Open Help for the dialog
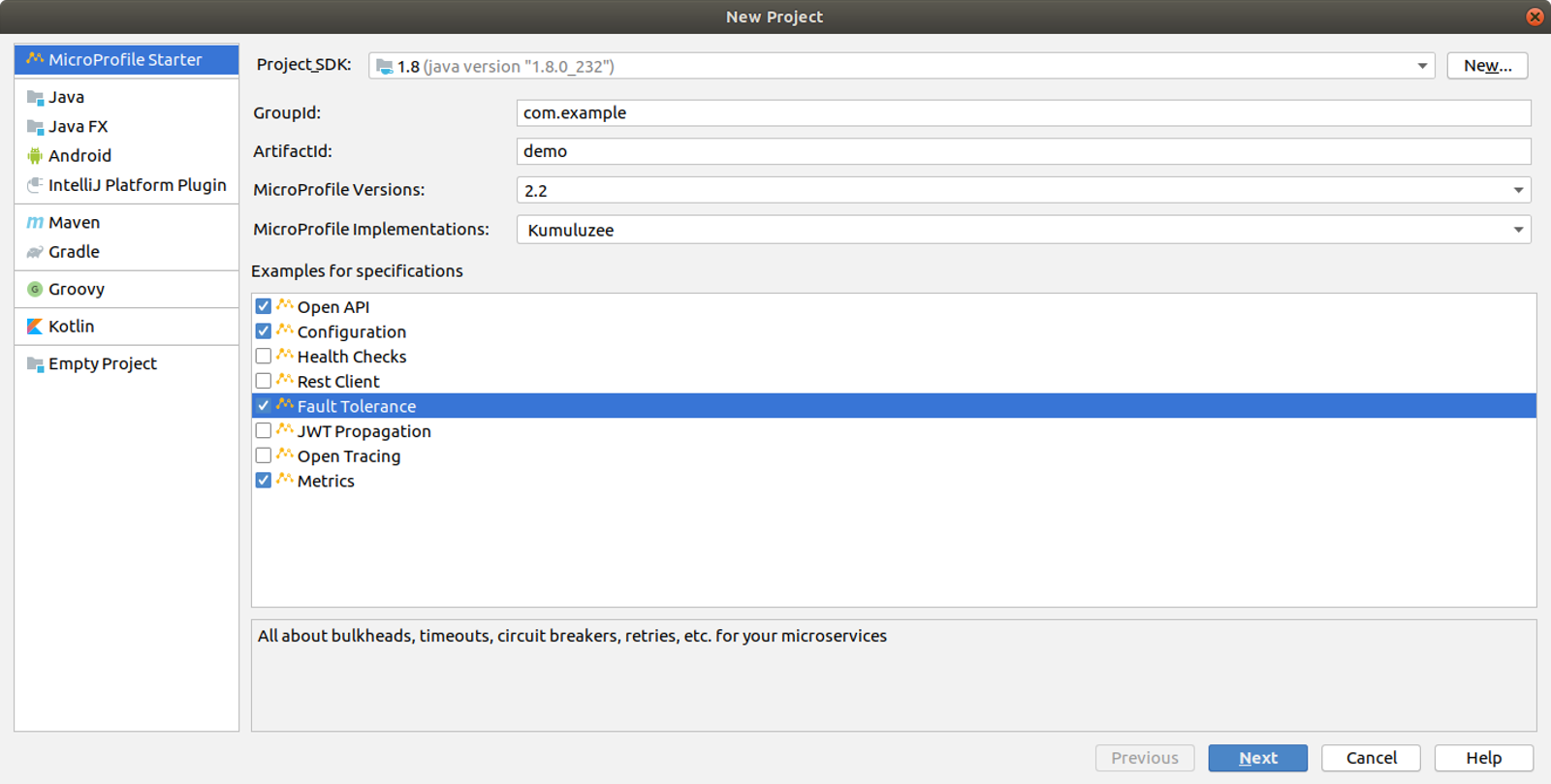Viewport: 1551px width, 784px height. coord(1483,758)
